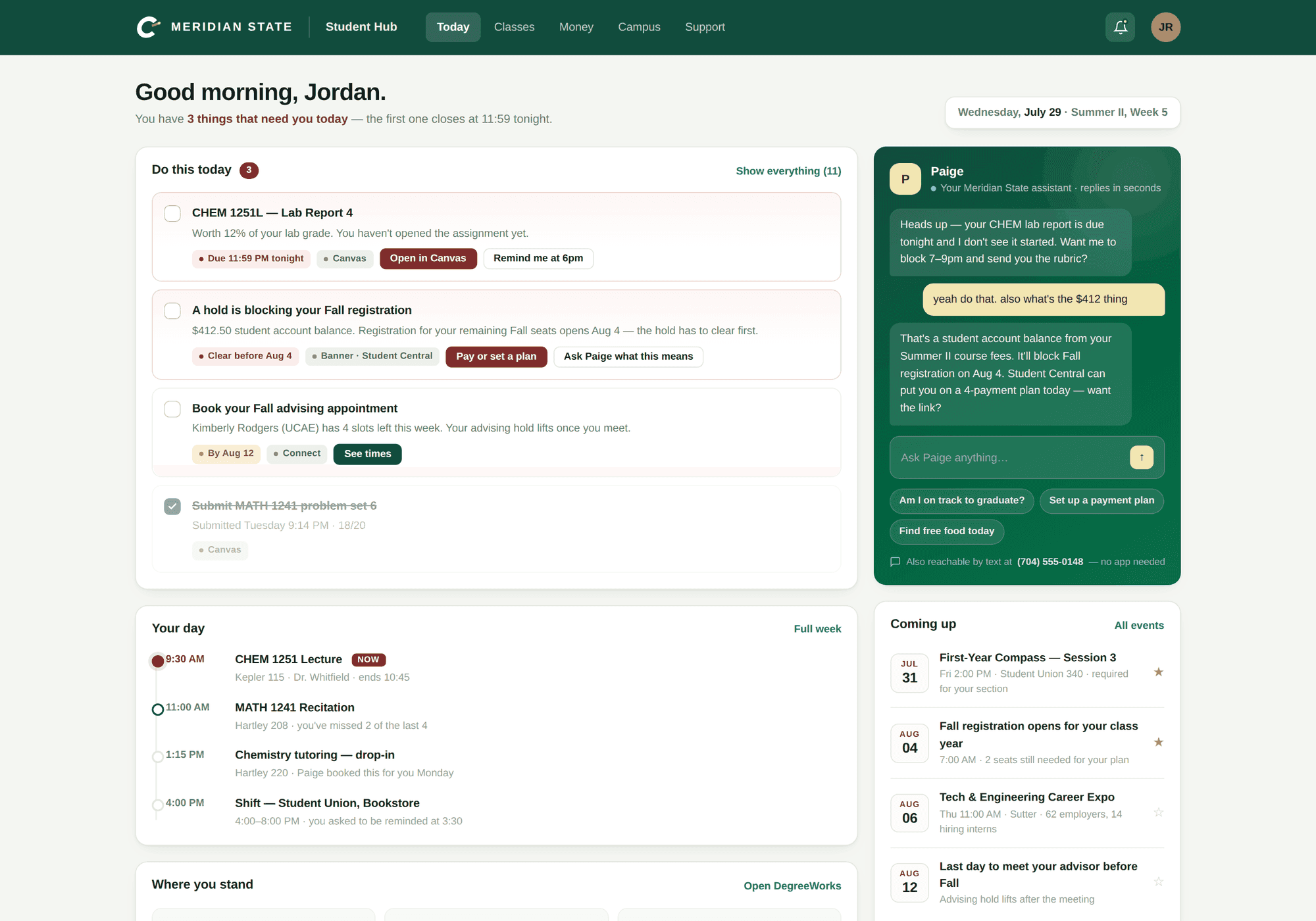The height and width of the screenshot is (921, 1316).
Task: Click the Wednesday, July 29 date chip
Action: click(1063, 112)
